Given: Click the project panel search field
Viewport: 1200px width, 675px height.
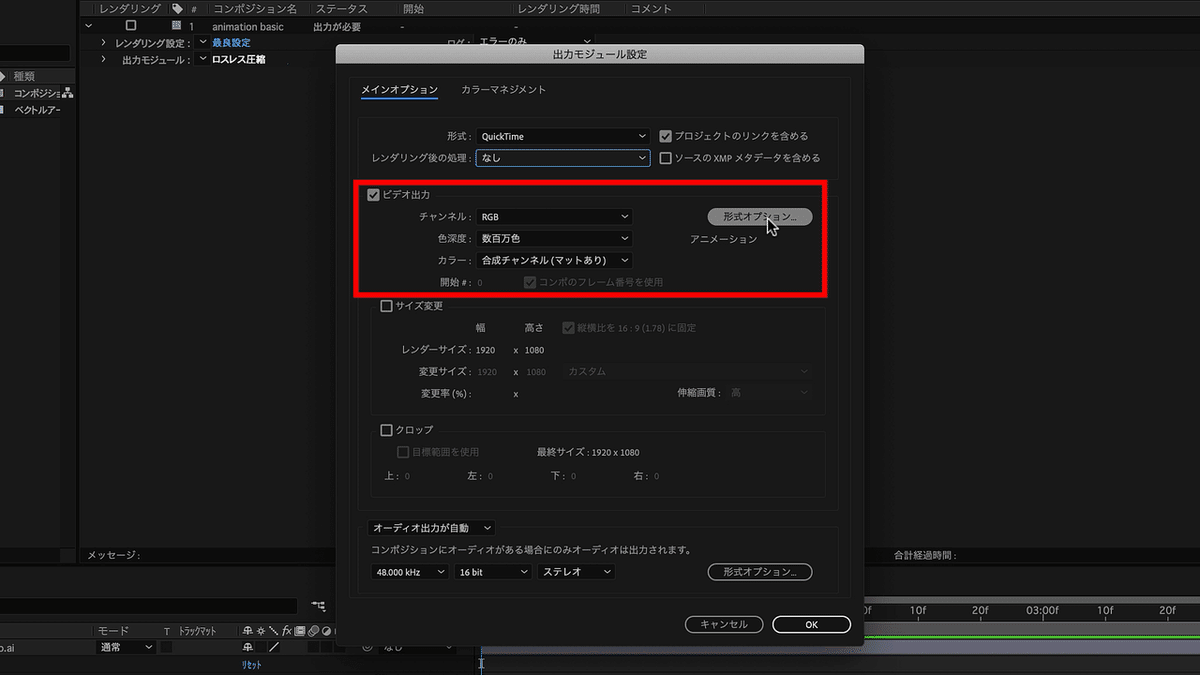Looking at the screenshot, I should [35, 53].
